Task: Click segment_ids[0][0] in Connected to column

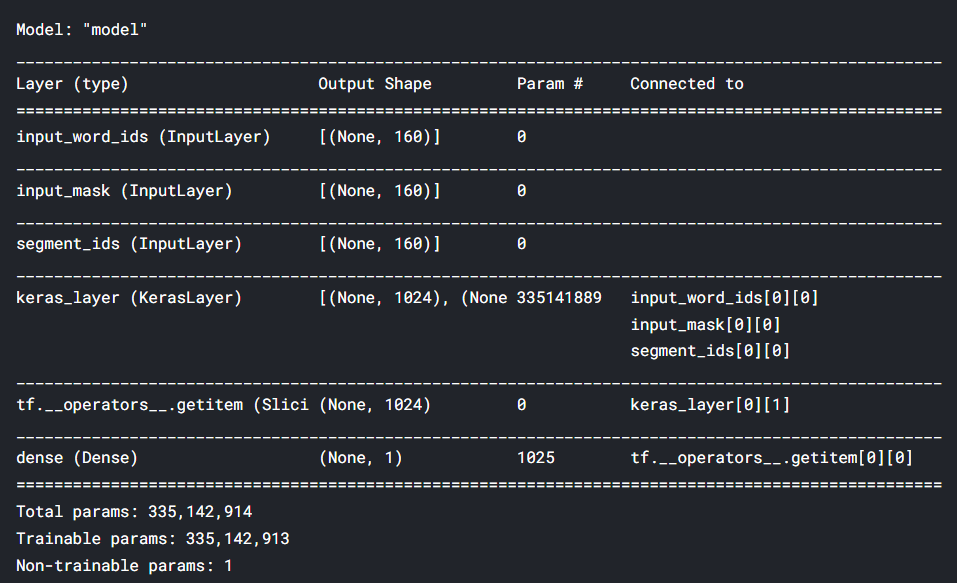Action: pos(711,351)
